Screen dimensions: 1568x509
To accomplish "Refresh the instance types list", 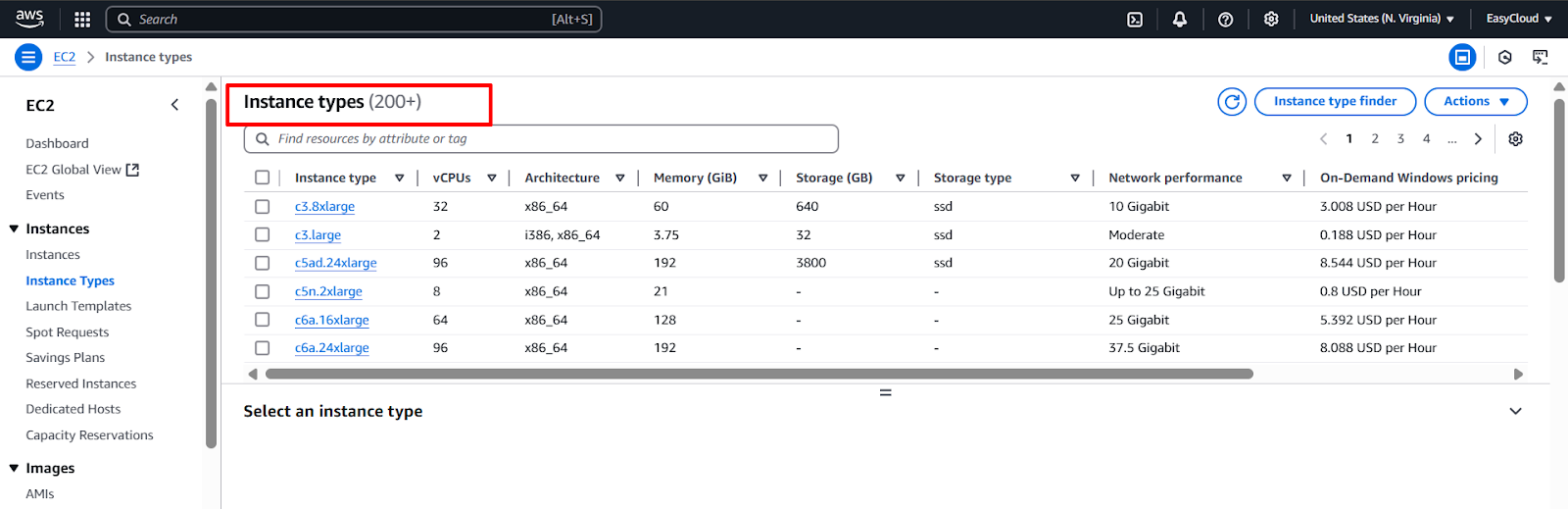I will (x=1233, y=101).
